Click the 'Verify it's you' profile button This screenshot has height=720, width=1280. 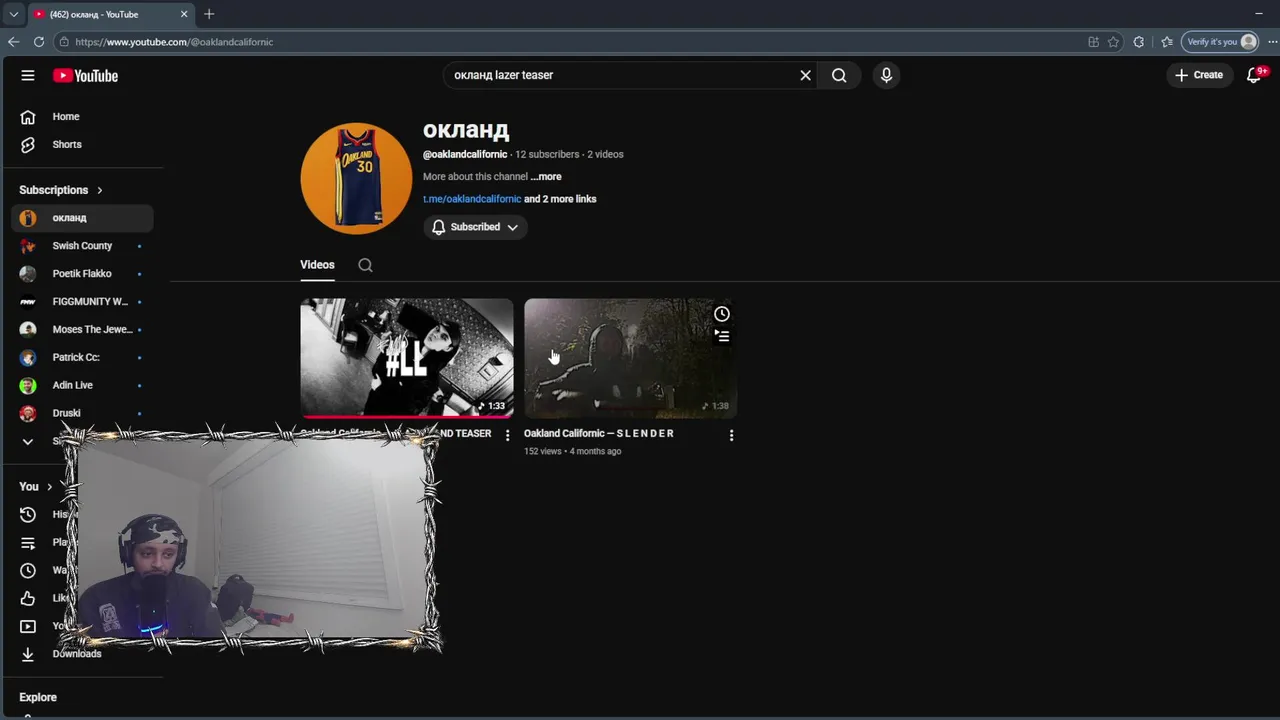pos(1220,42)
